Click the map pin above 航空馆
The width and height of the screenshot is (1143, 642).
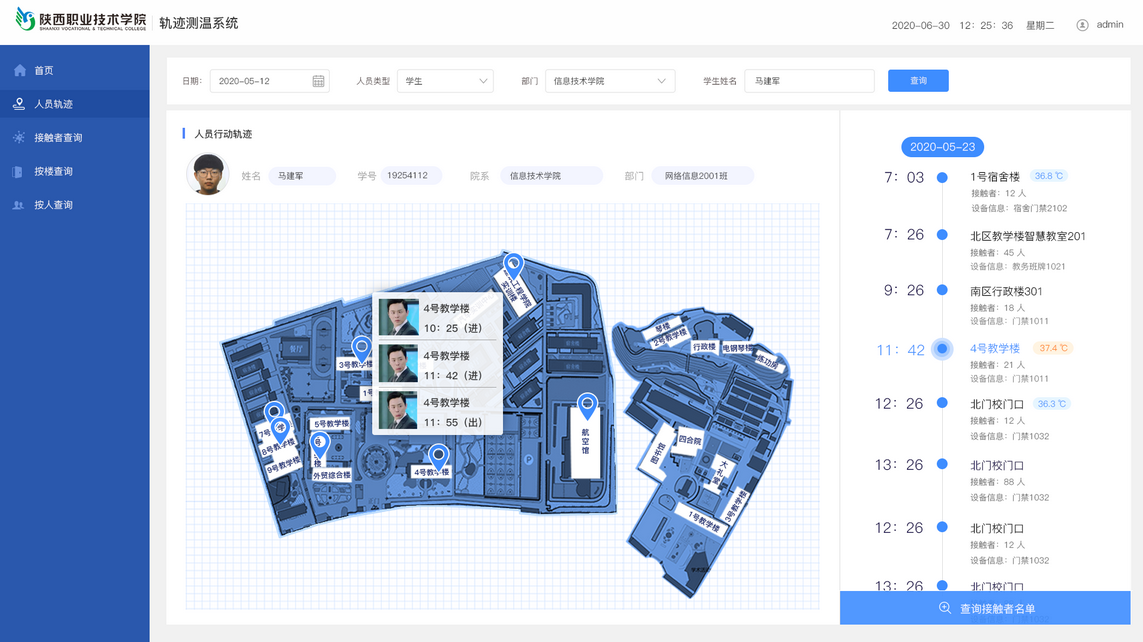587,404
